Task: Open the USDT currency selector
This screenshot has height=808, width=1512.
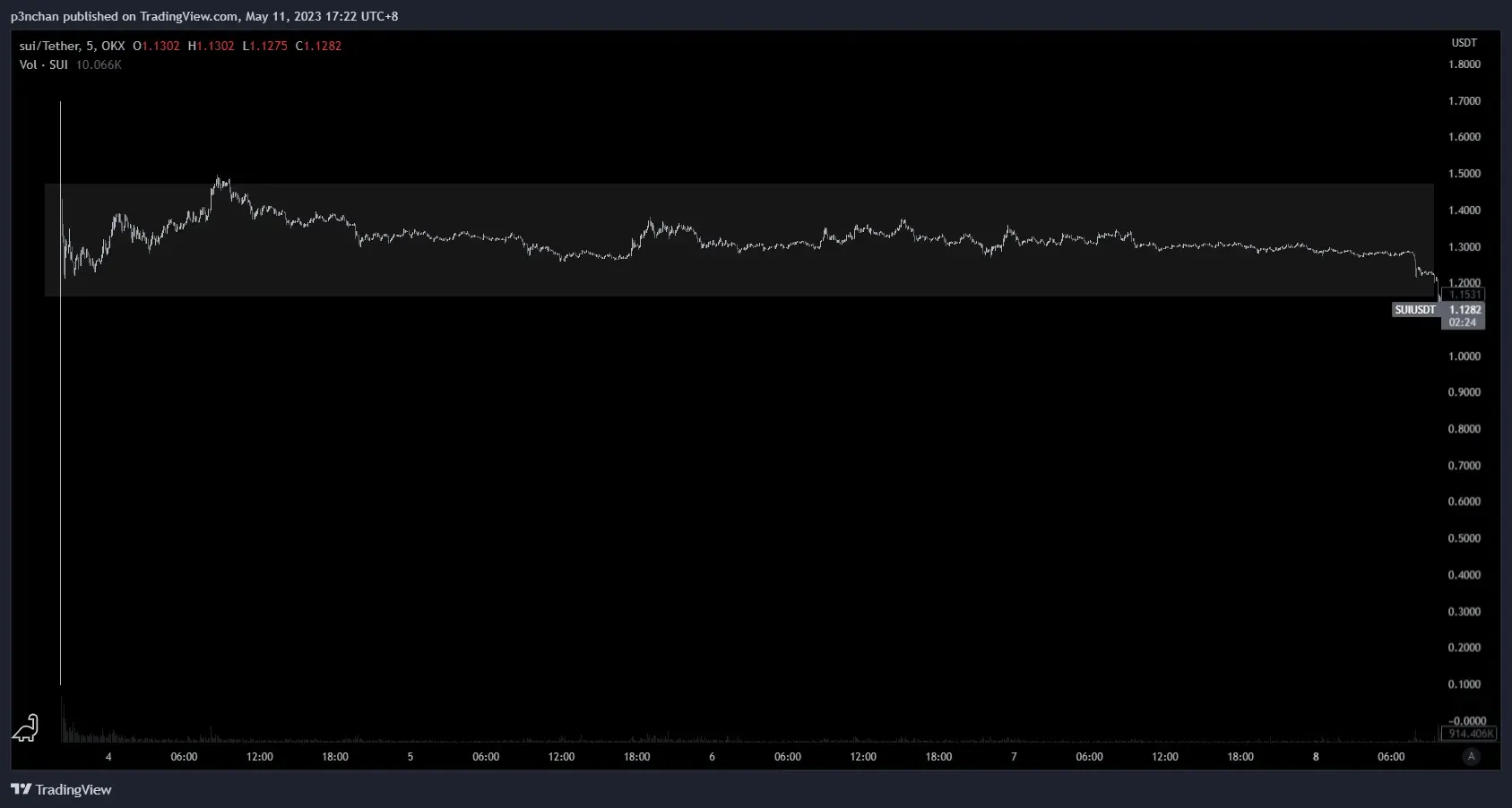Action: [x=1464, y=43]
